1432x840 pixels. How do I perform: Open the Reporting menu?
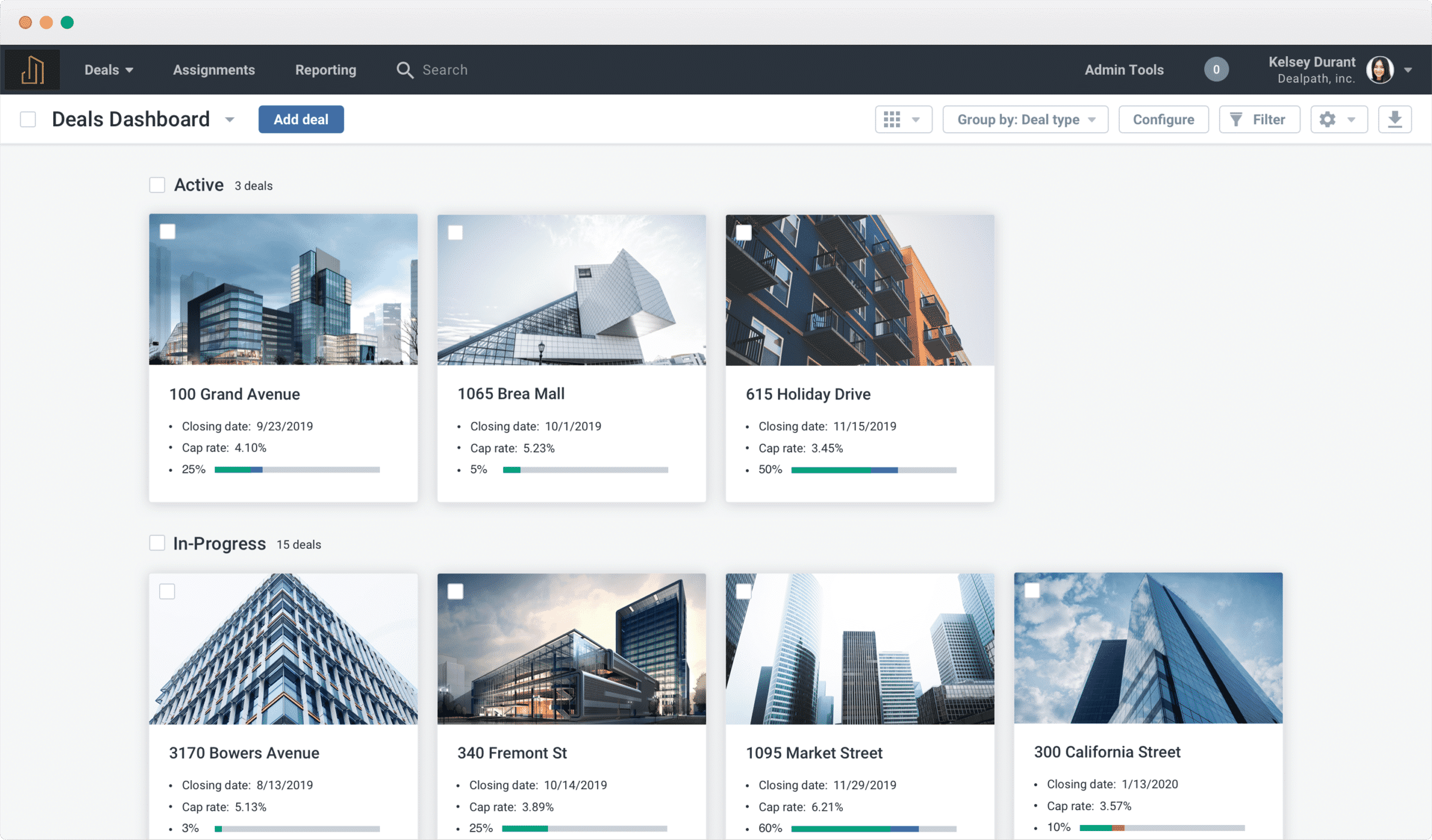[325, 70]
